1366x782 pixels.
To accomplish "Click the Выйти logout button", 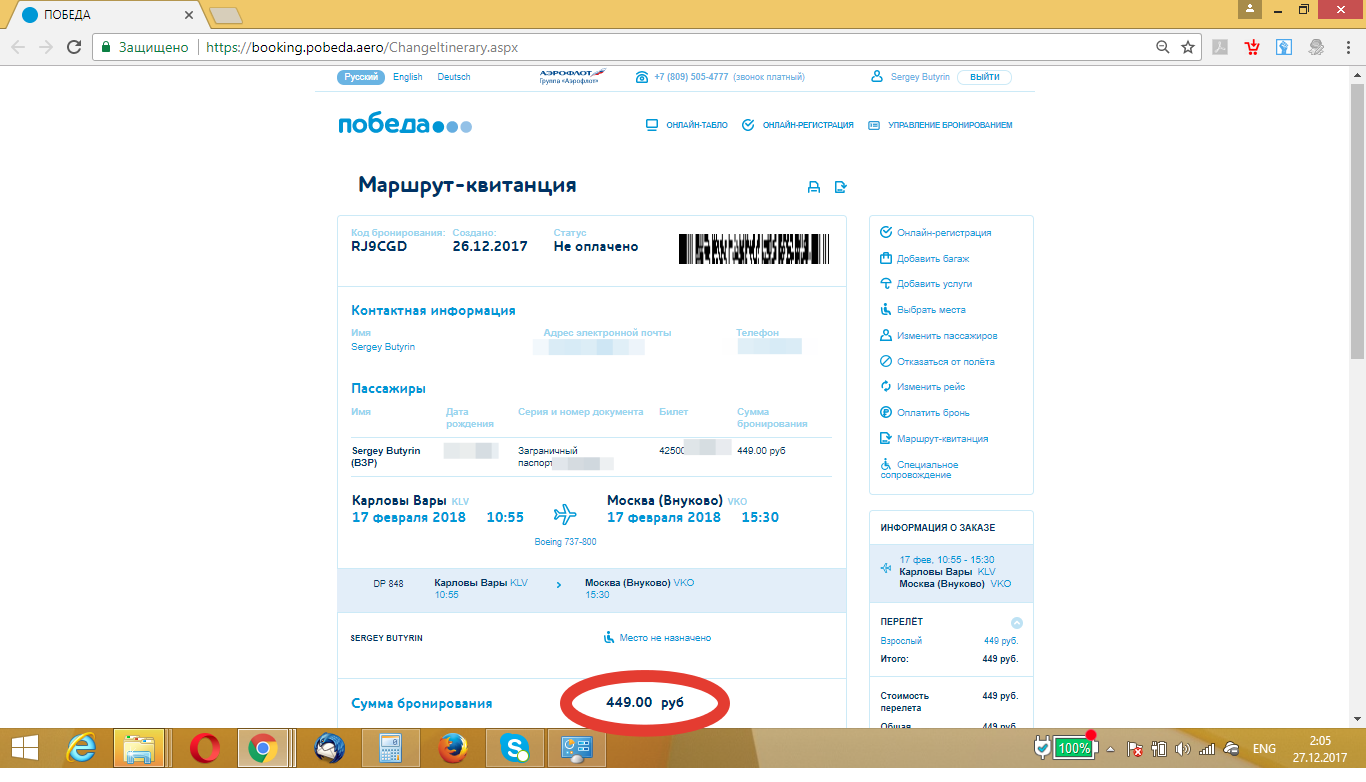I will pos(984,77).
